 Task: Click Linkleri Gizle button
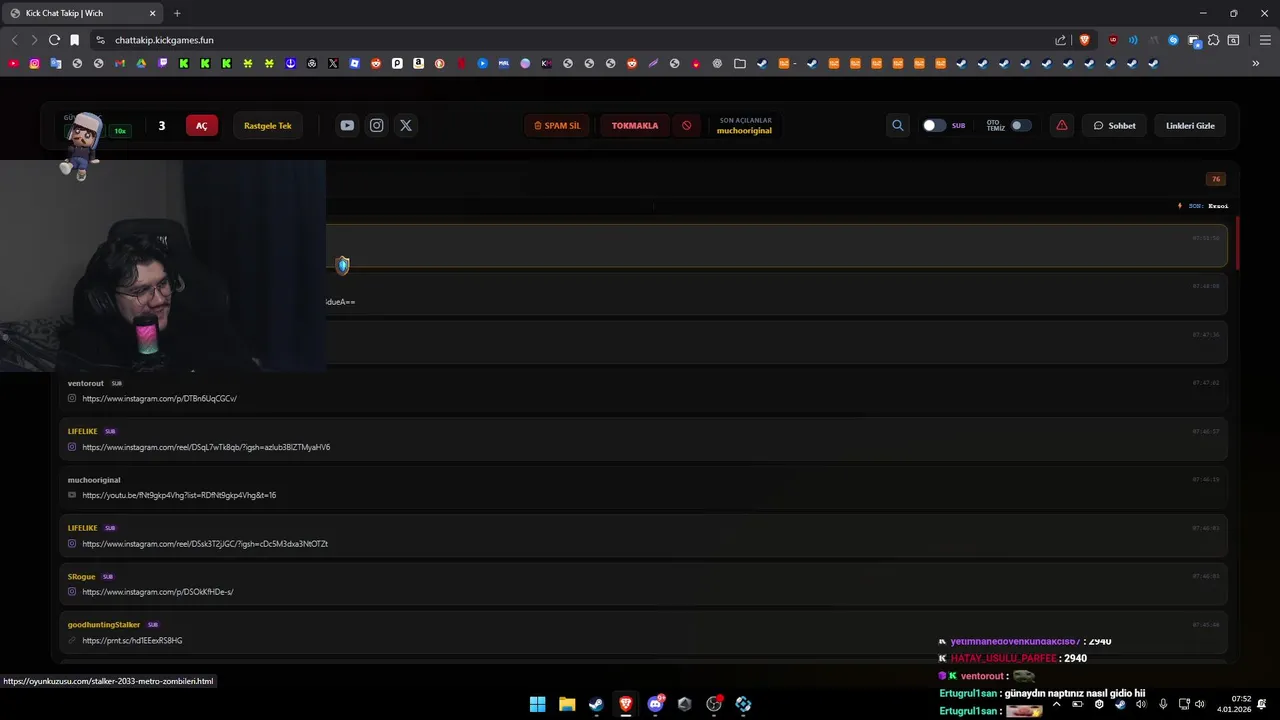(1190, 125)
